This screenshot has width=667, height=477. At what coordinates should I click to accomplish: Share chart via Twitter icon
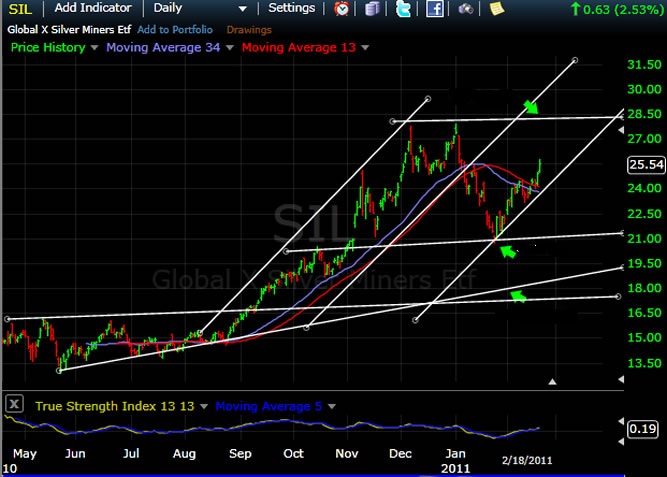click(x=403, y=9)
